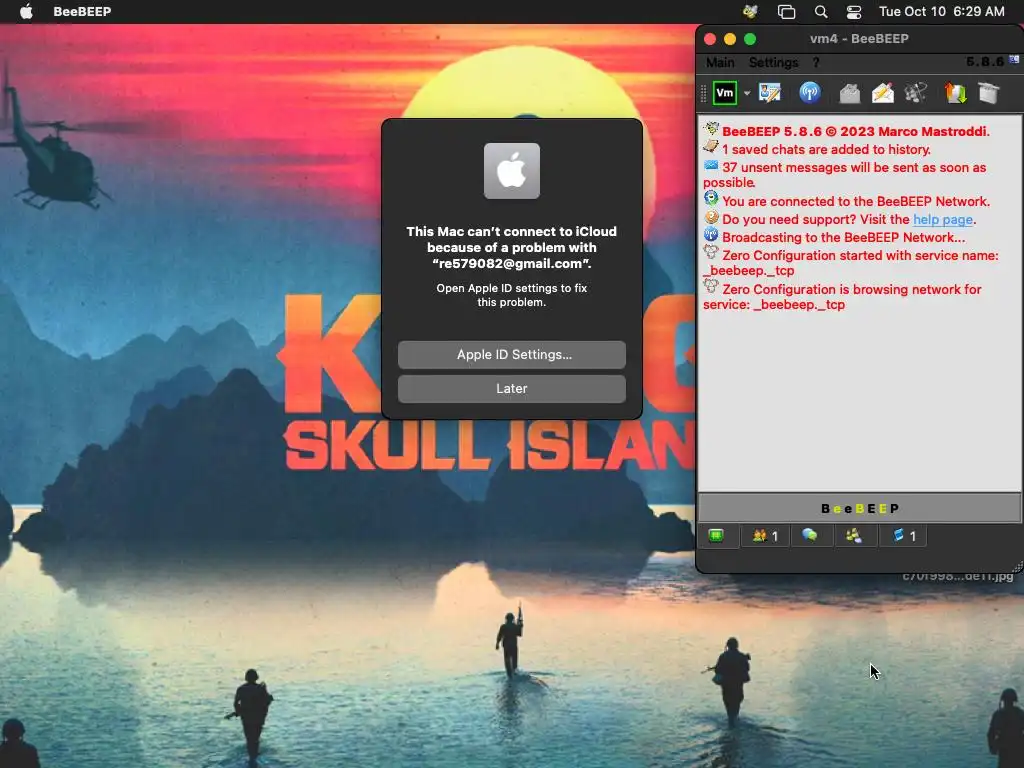Screen dimensions: 1024x768
Task: Click the window resize grip of BeeBEEP
Action: tap(1017, 566)
